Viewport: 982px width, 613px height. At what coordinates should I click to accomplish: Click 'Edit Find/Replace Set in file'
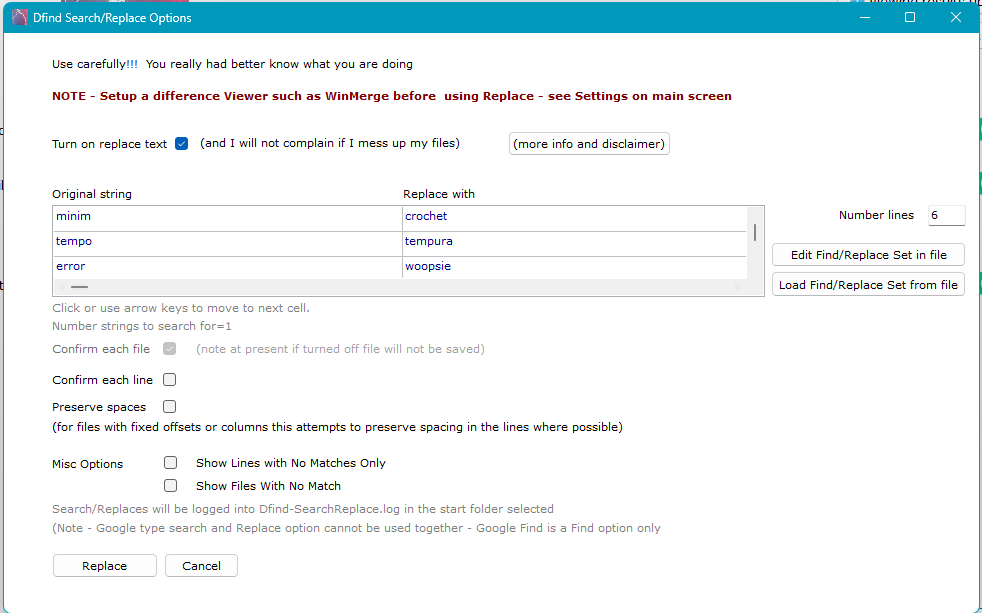[867, 254]
